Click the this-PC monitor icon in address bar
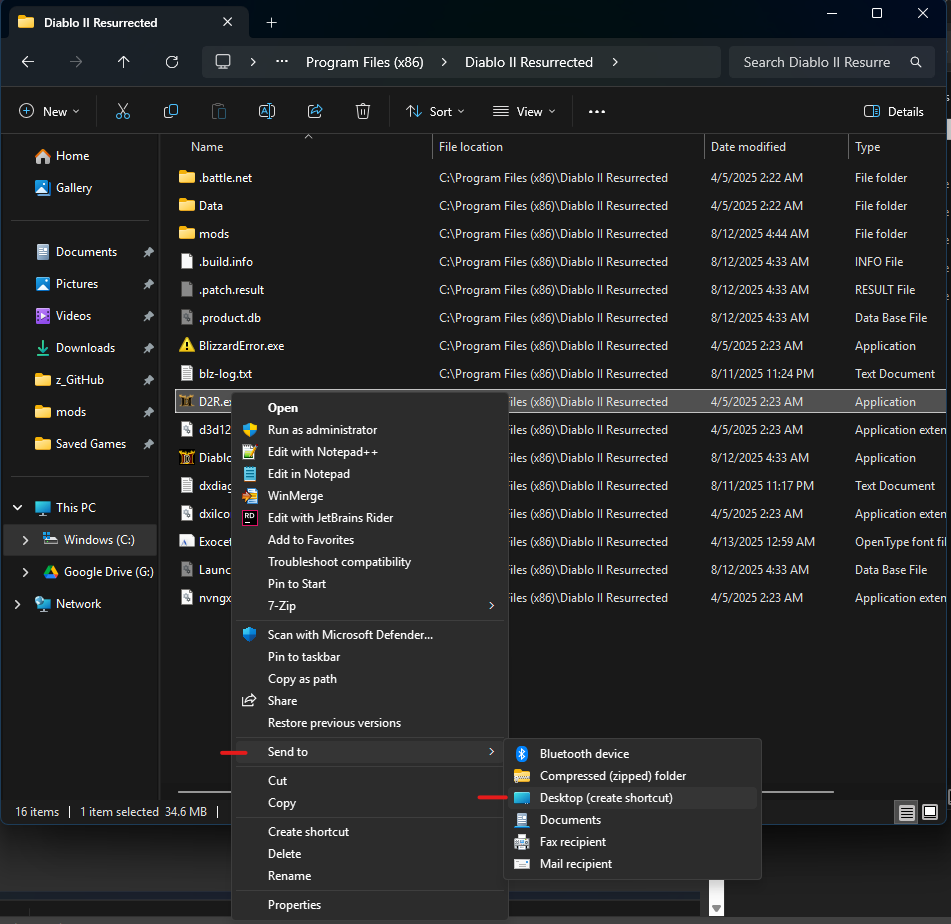This screenshot has height=924, width=951. [223, 62]
